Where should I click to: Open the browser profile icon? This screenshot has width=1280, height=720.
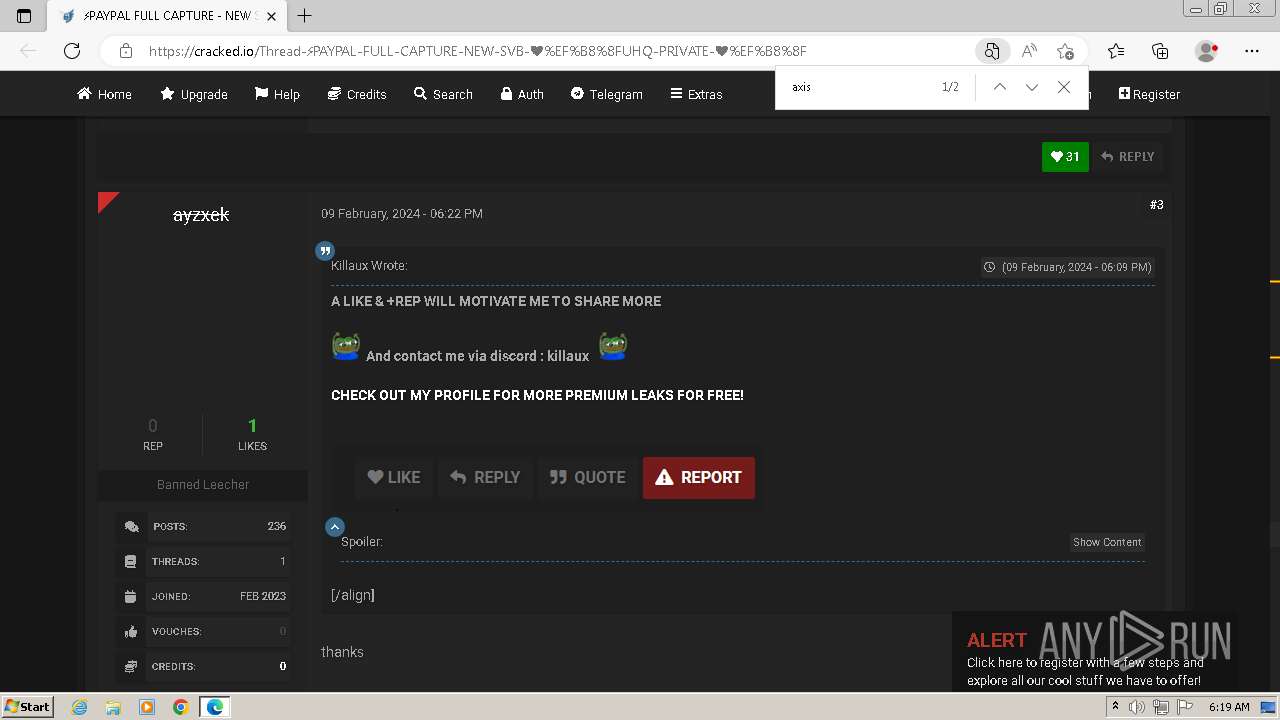click(1207, 51)
